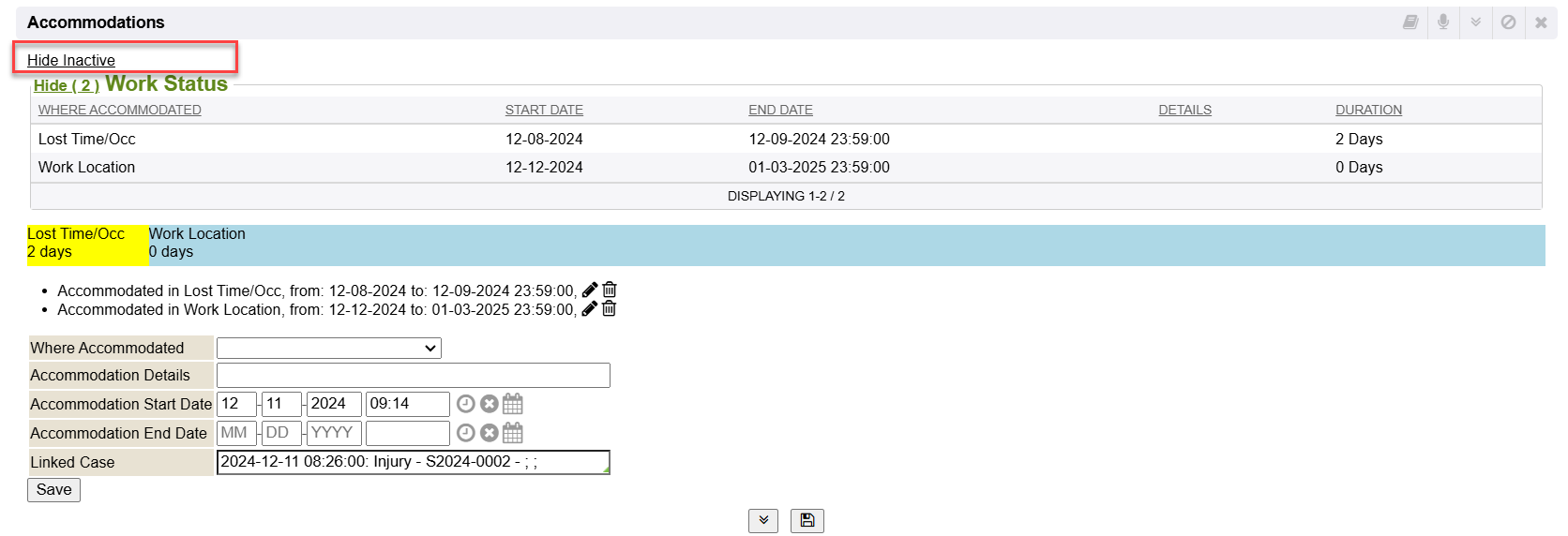The image size is (1568, 536).
Task: Hide the Work Status table section
Action: point(66,85)
